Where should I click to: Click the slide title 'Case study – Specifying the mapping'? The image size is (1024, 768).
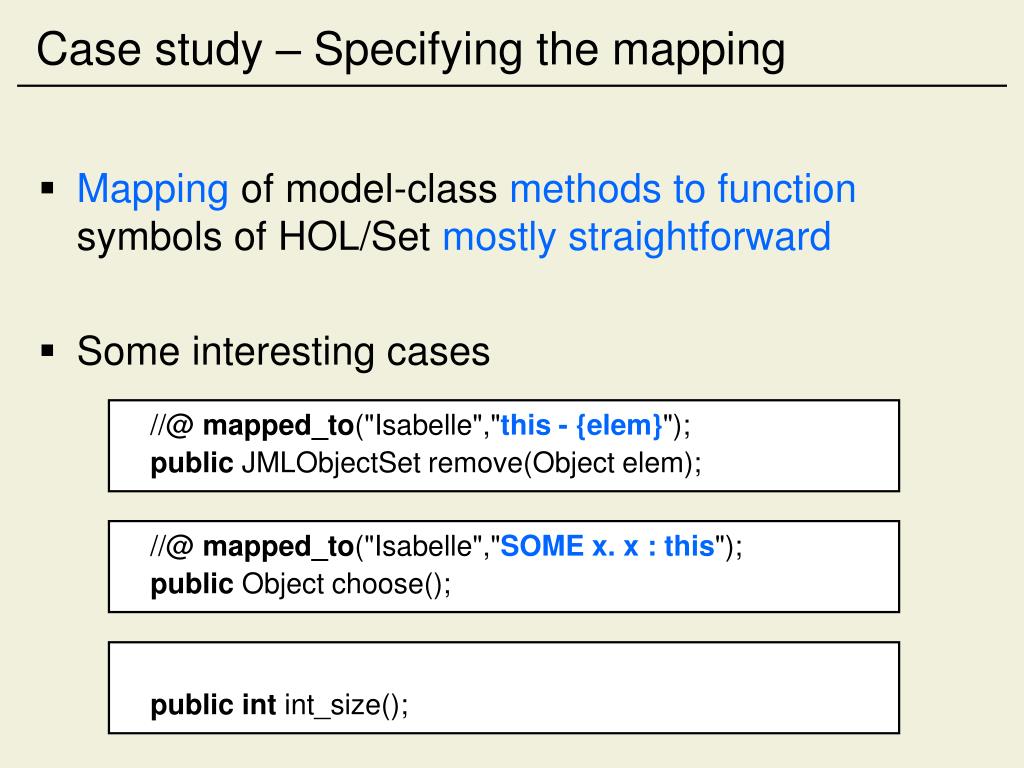[411, 51]
